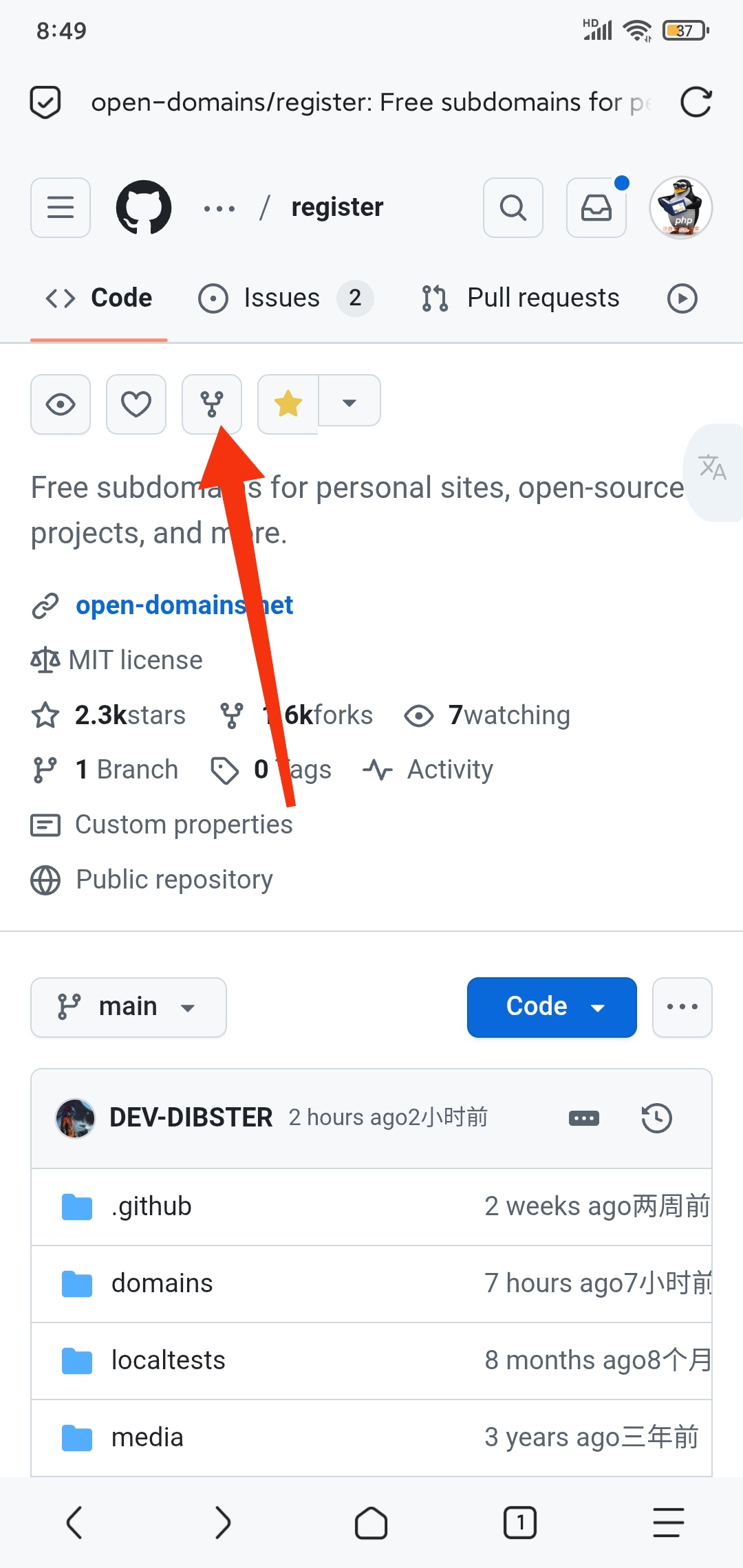The height and width of the screenshot is (1568, 743).
Task: Toggle watch with the eye icon button
Action: [61, 404]
